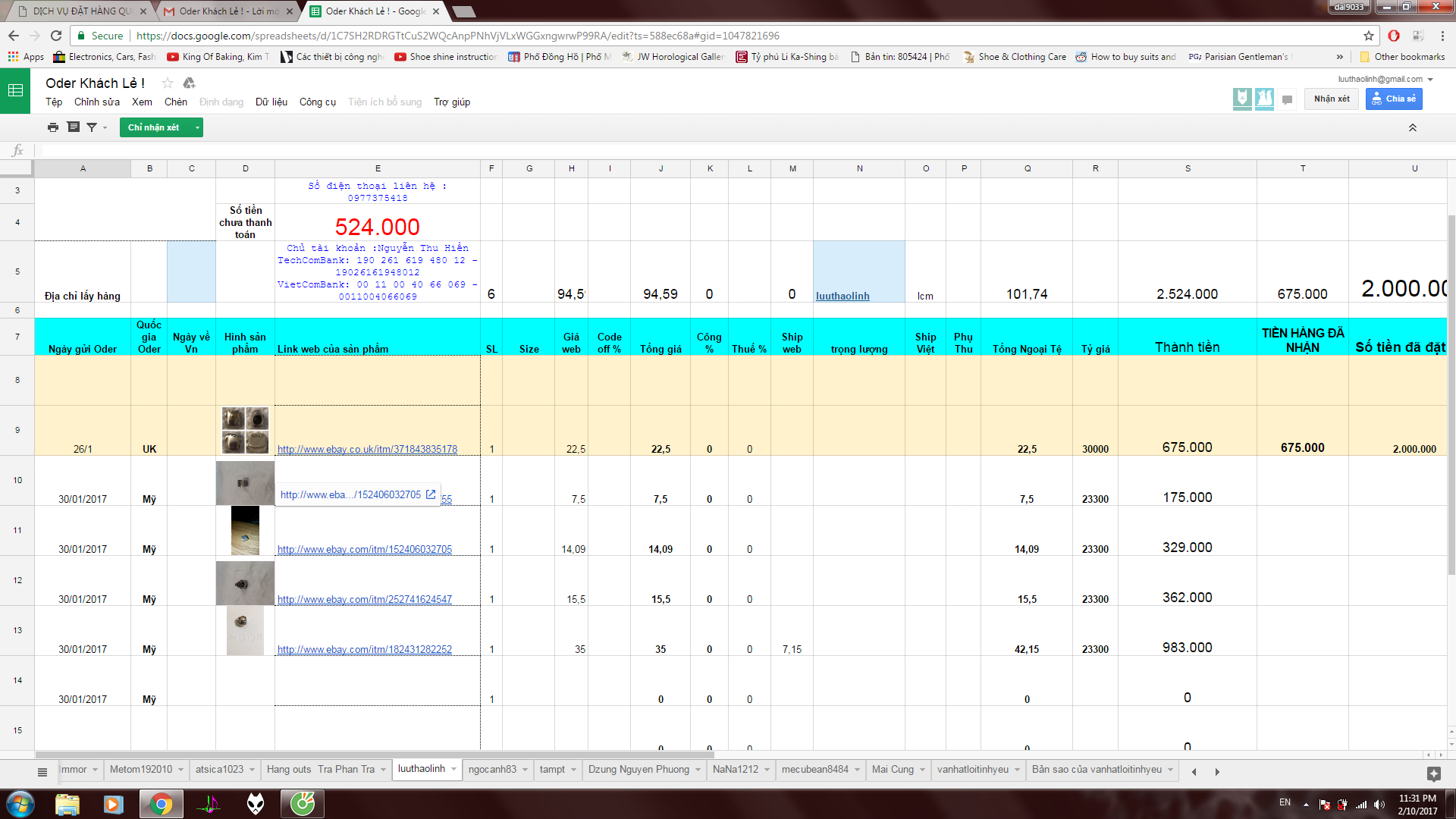
Task: Star the Oder Khách Lẻ document
Action: (x=168, y=83)
